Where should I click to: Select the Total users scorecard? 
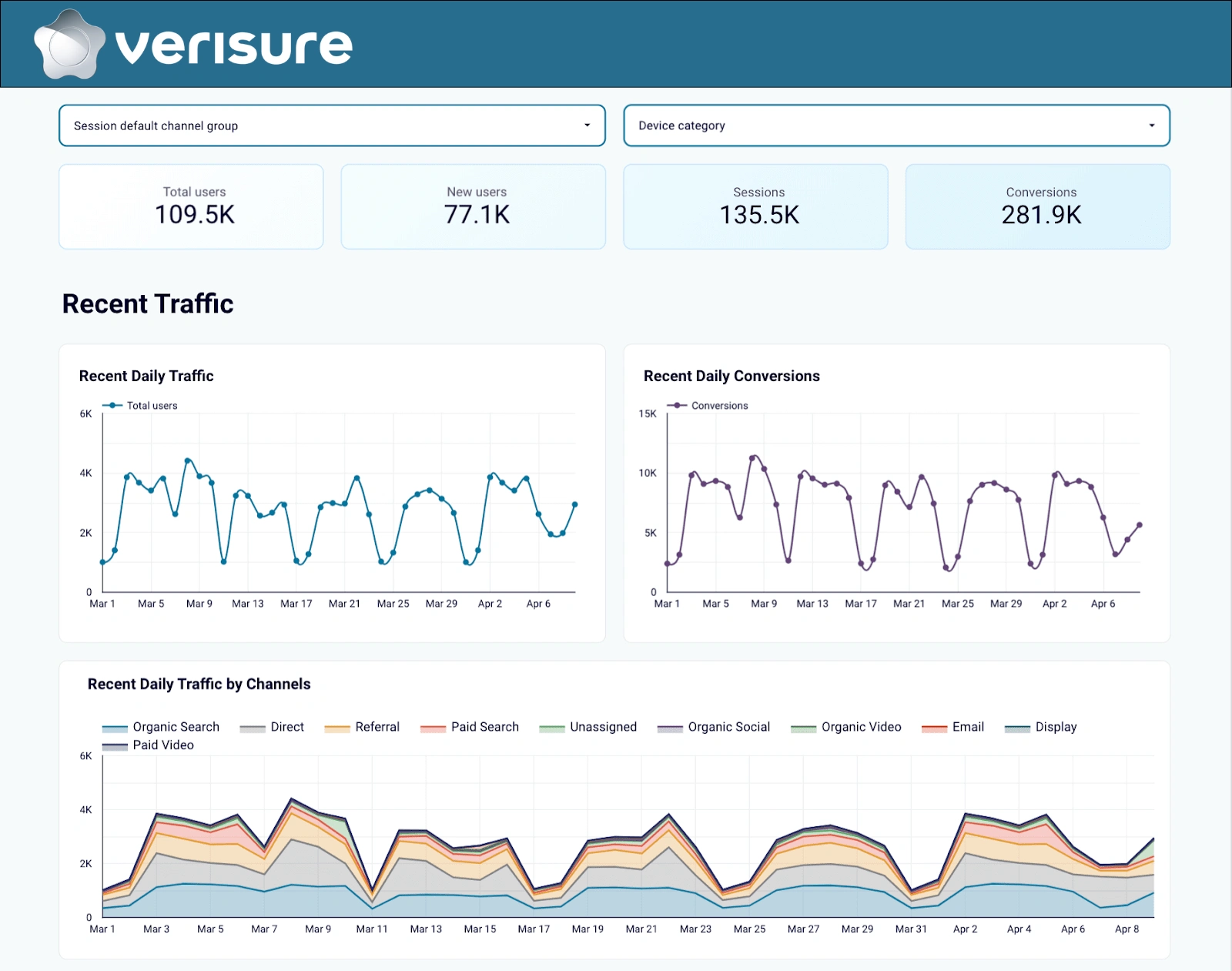coord(191,206)
